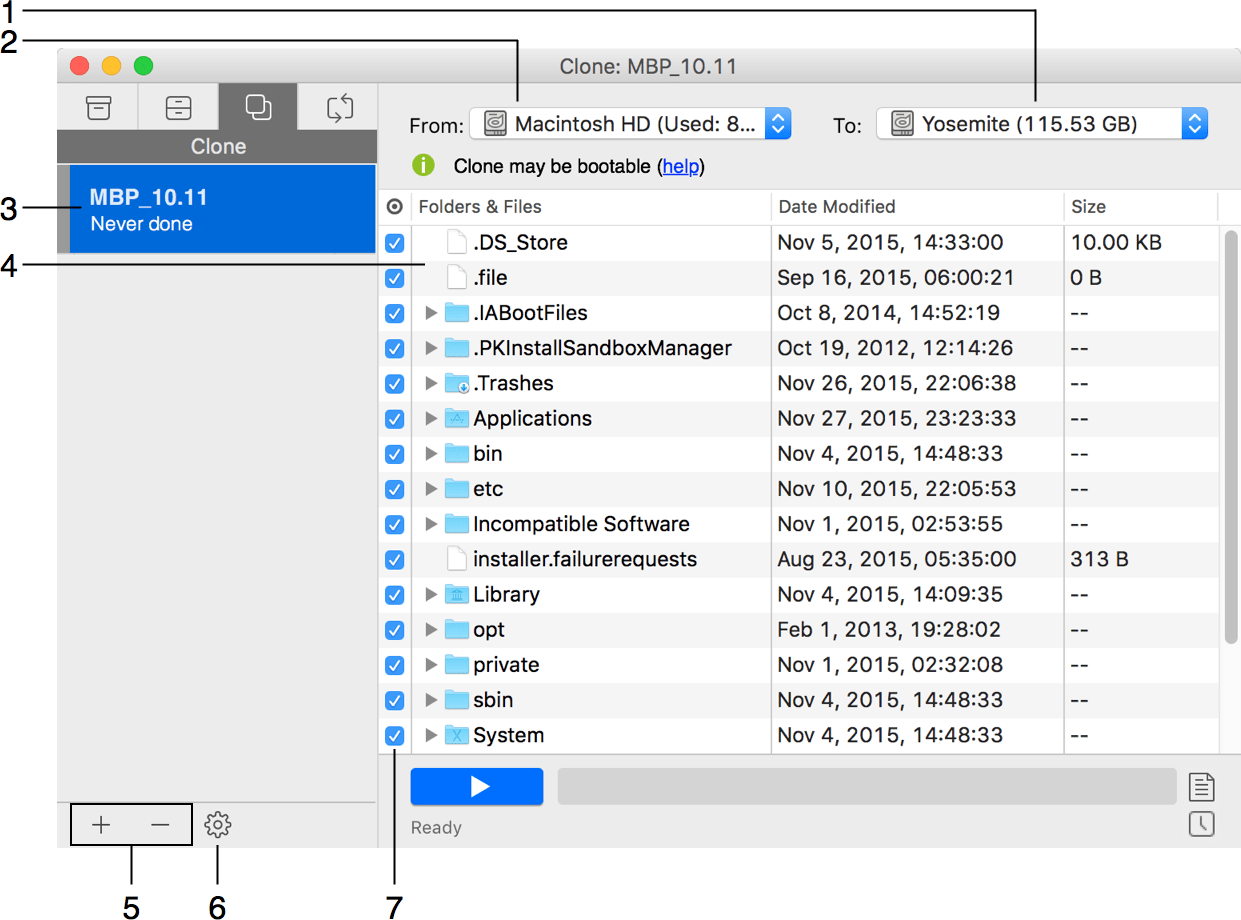Expand the opt folder
This screenshot has height=920, width=1241.
point(431,629)
